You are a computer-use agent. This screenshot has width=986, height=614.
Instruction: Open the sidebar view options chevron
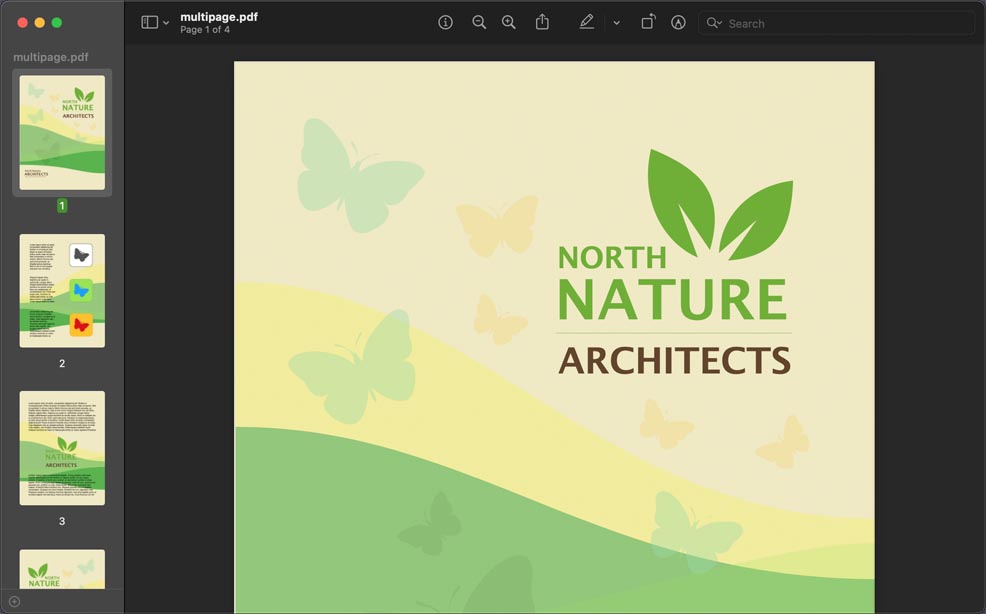(x=166, y=23)
